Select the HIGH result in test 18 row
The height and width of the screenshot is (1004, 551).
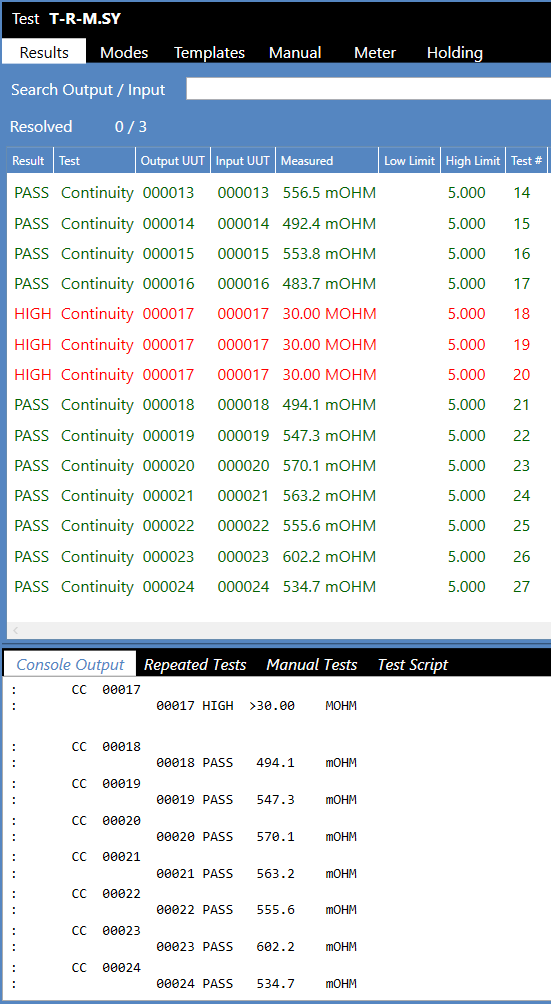click(33, 314)
